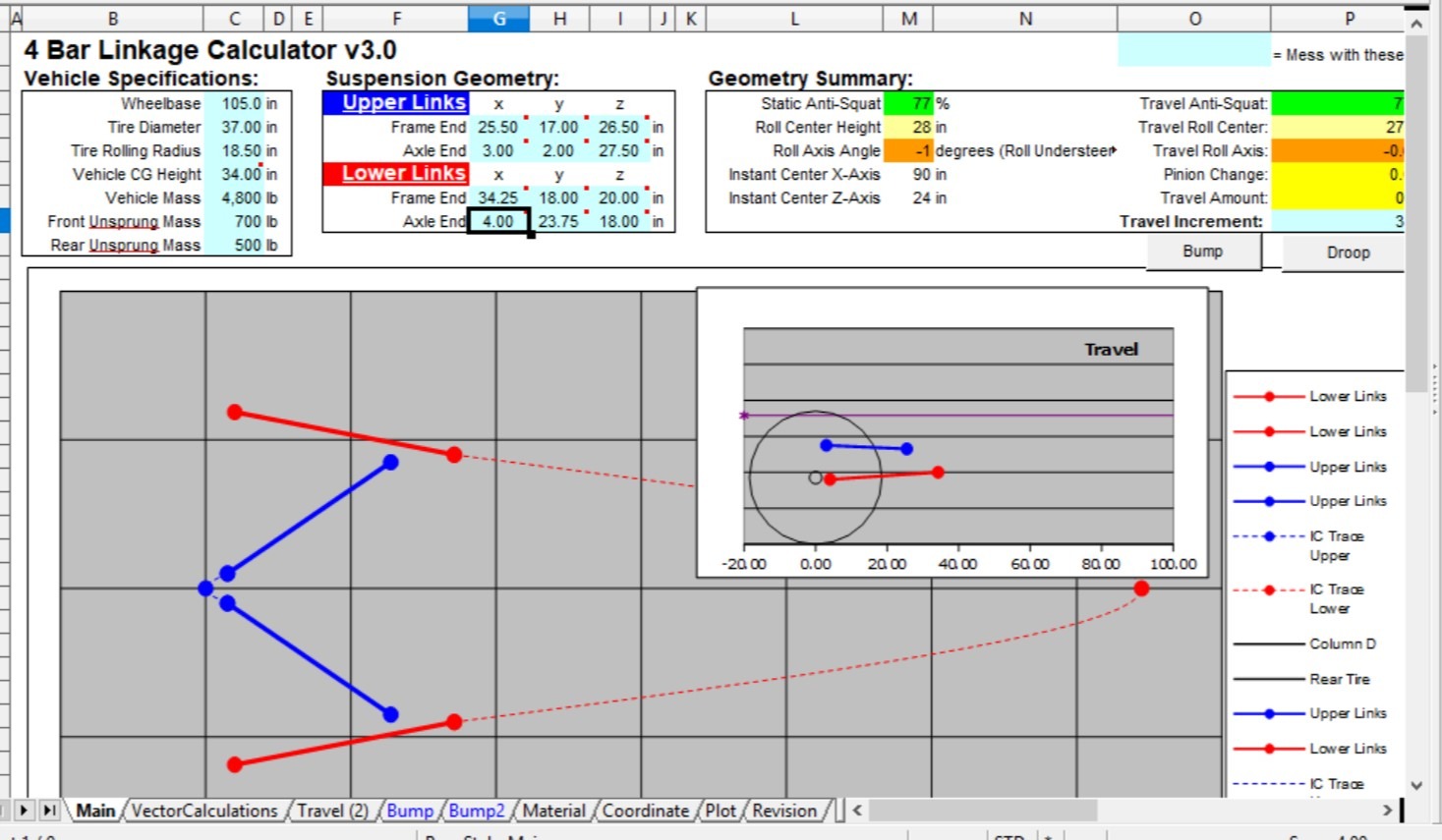The image size is (1442, 840).
Task: Click the red IC Trace endpoint marker
Action: [1141, 588]
